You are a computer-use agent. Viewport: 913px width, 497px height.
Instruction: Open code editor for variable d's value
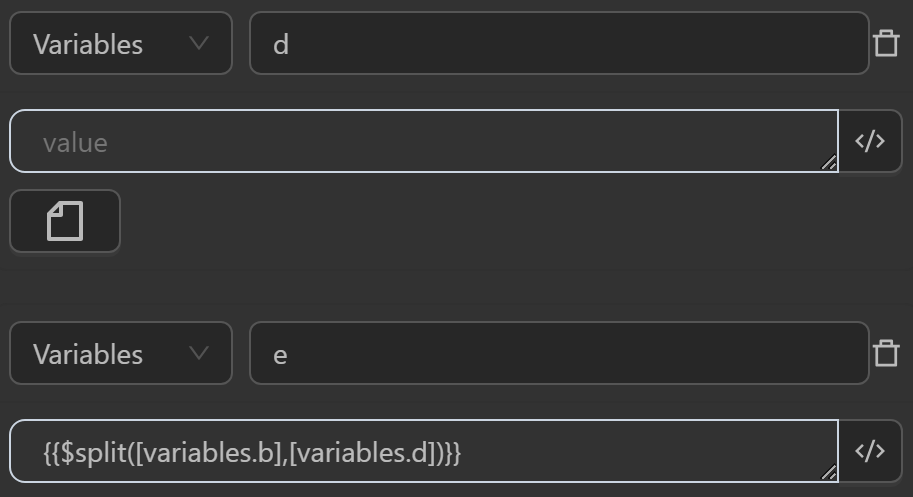[870, 142]
